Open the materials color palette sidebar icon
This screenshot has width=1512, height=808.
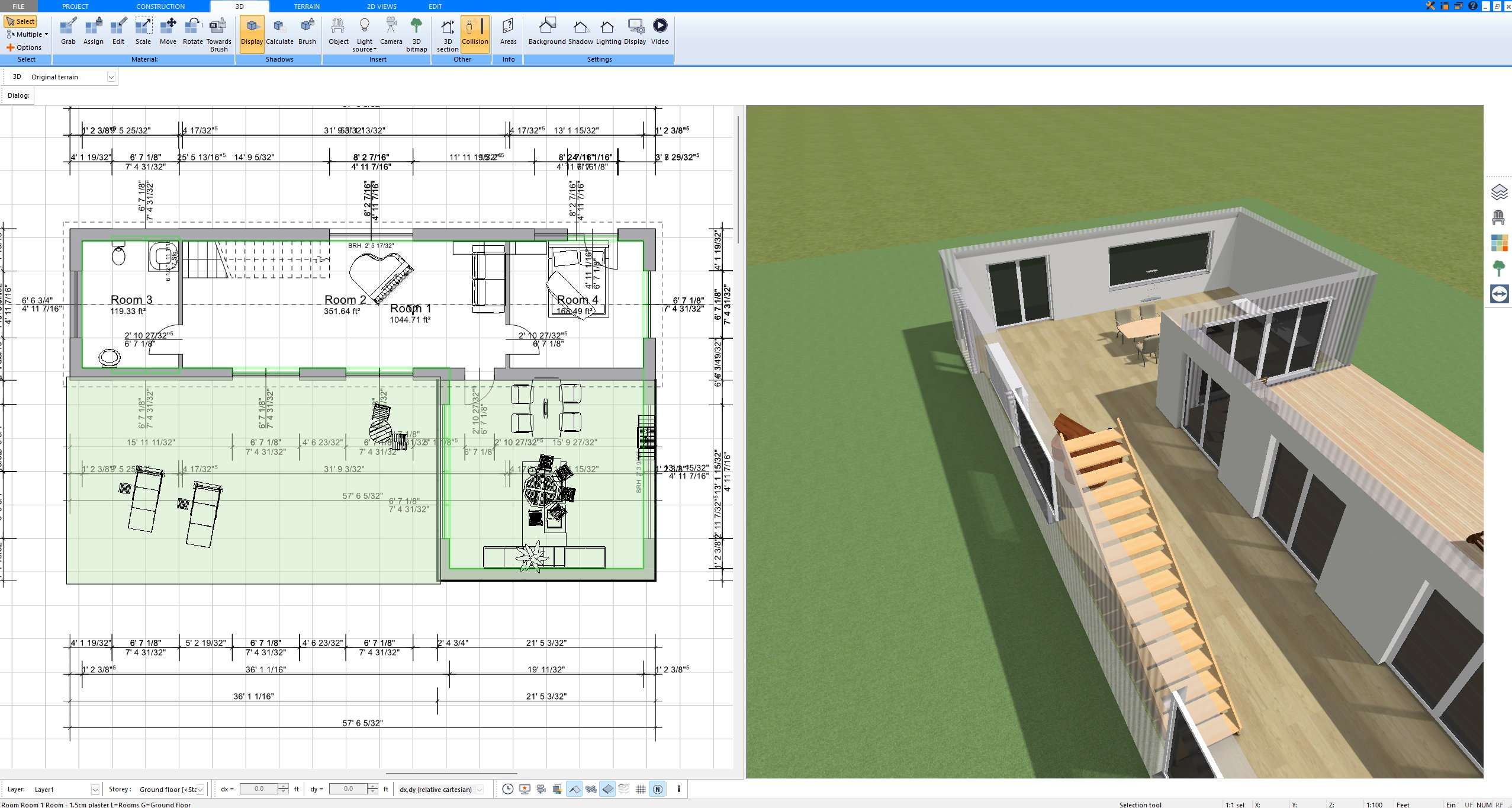(1499, 243)
